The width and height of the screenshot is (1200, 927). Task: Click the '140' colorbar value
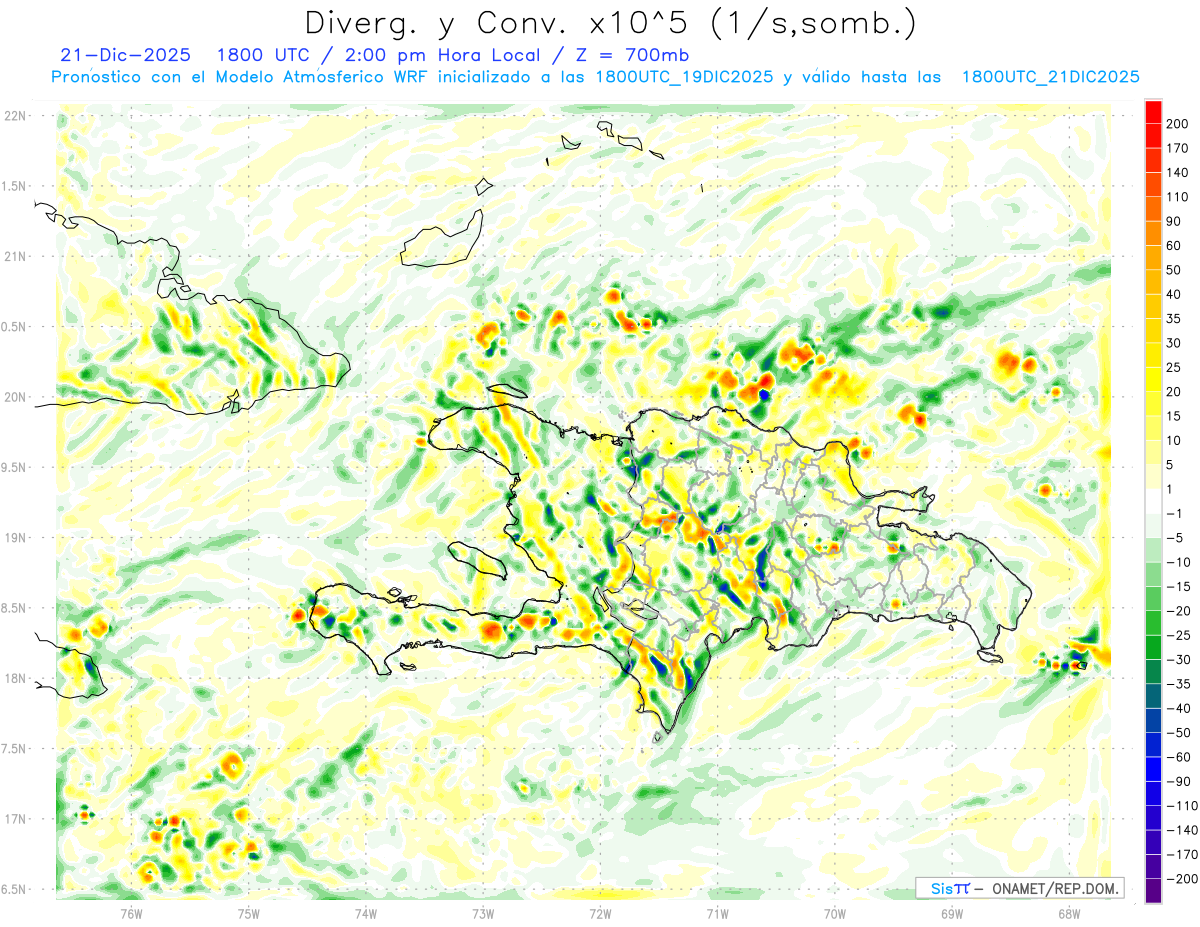point(1178,173)
